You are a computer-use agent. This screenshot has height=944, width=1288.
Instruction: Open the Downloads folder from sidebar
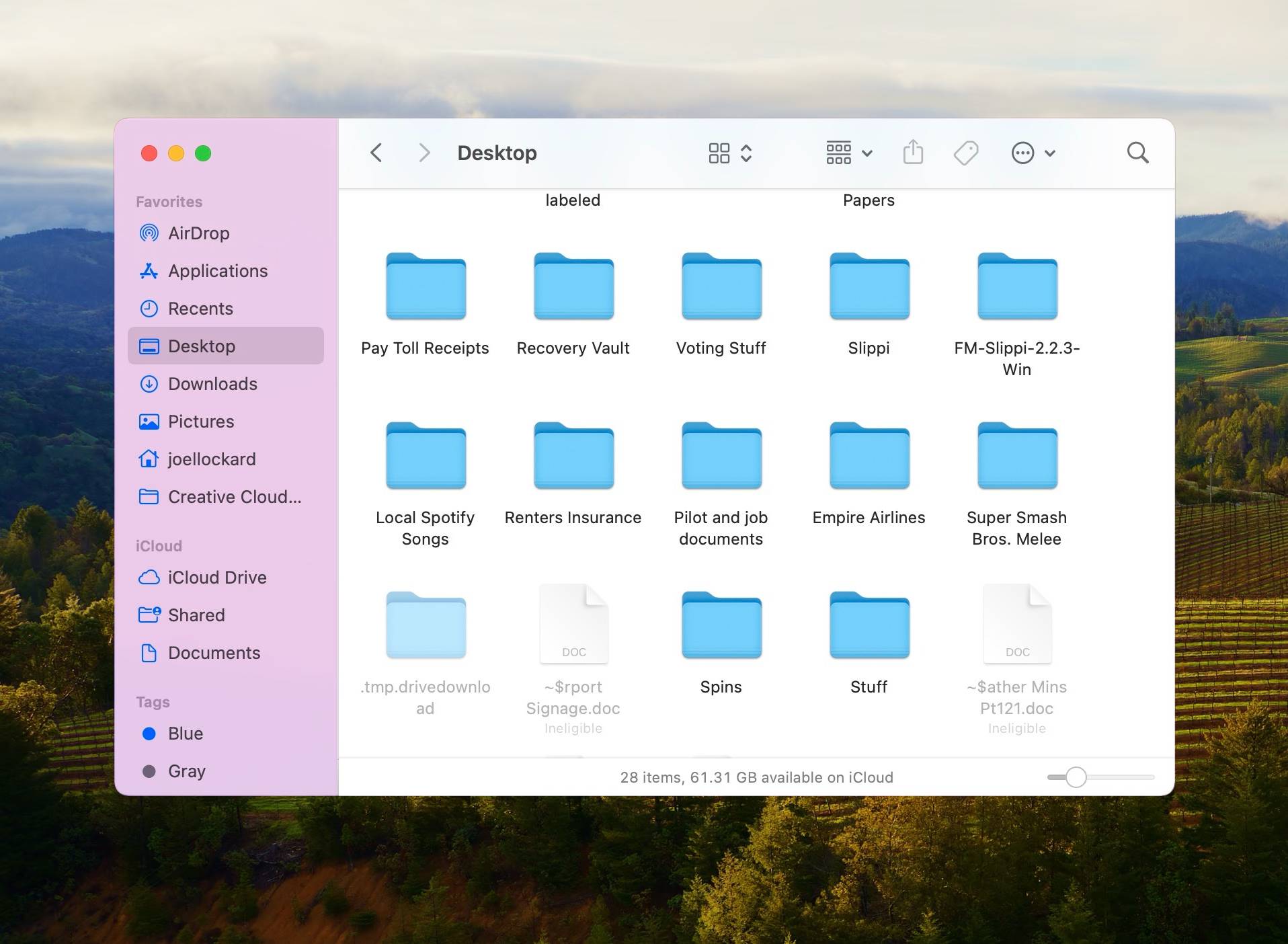pos(212,384)
